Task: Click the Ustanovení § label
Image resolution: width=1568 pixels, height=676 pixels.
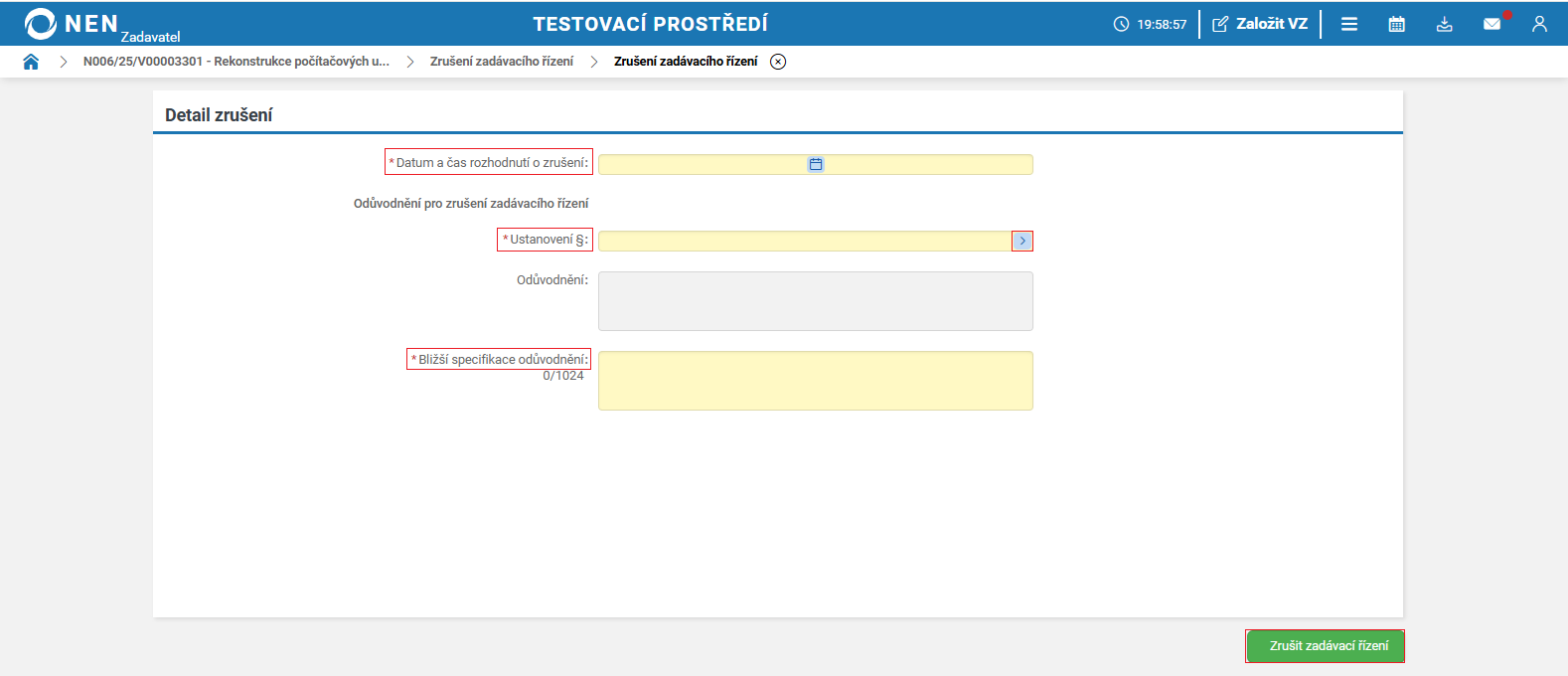Action: click(546, 240)
